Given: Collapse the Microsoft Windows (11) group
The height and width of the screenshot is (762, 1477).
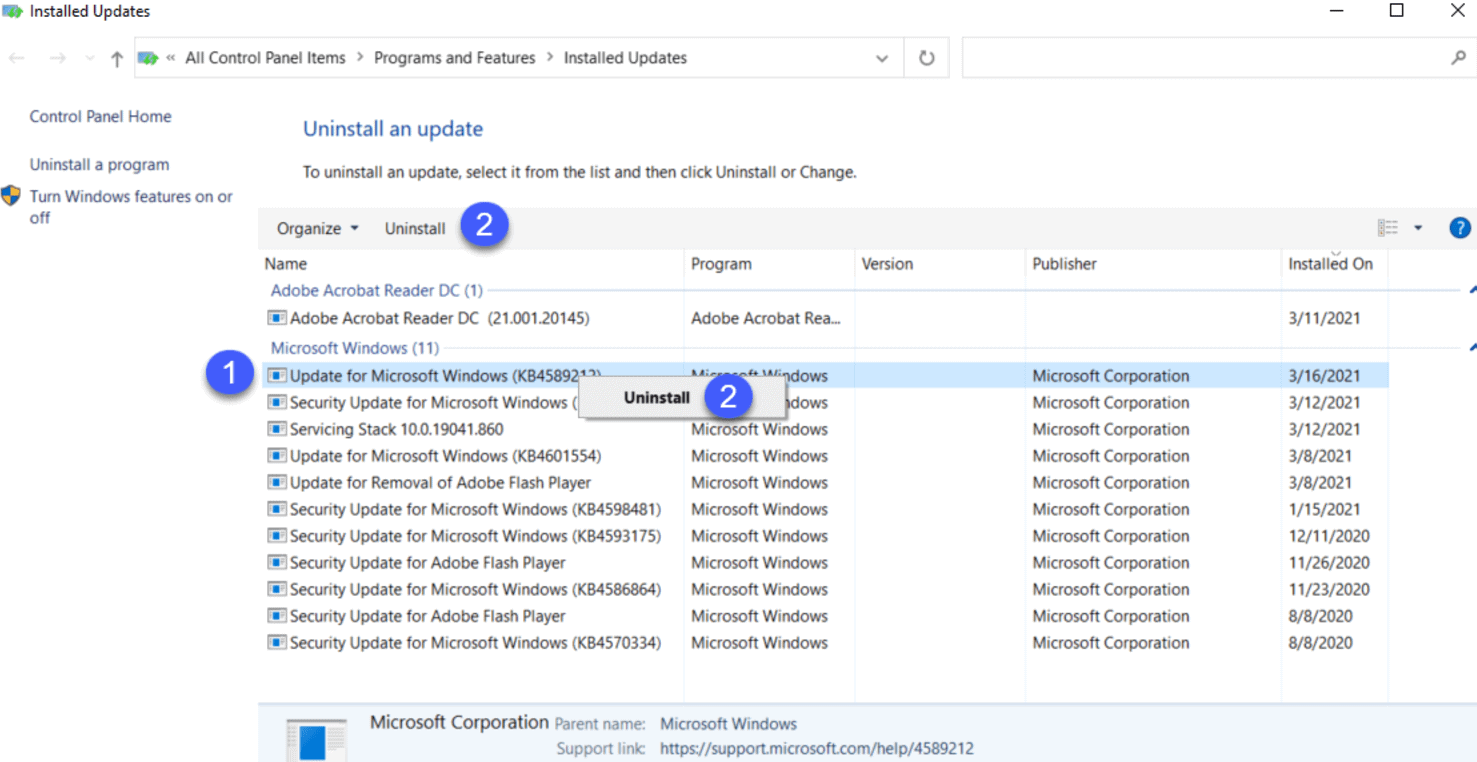Looking at the screenshot, I should [x=1472, y=349].
